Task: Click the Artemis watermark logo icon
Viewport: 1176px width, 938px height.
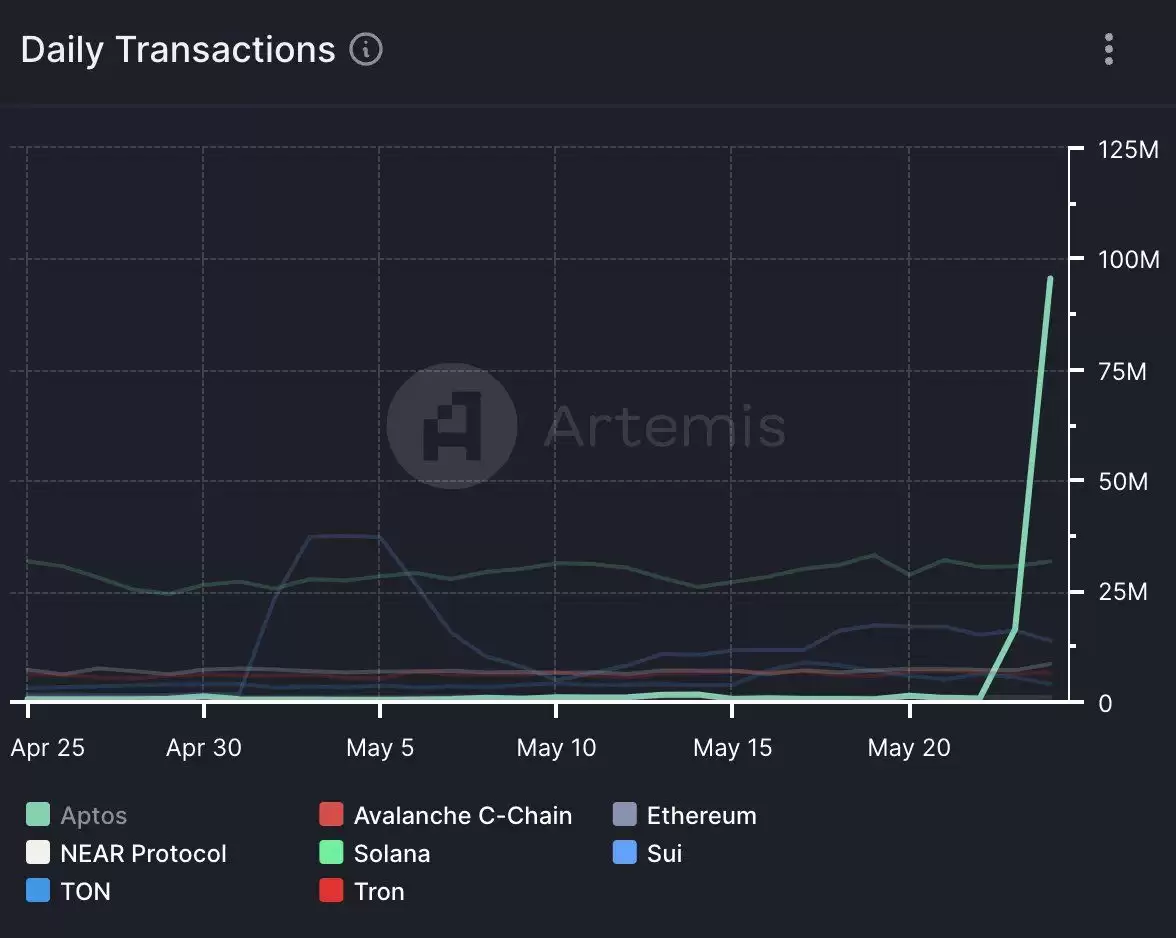Action: 452,426
